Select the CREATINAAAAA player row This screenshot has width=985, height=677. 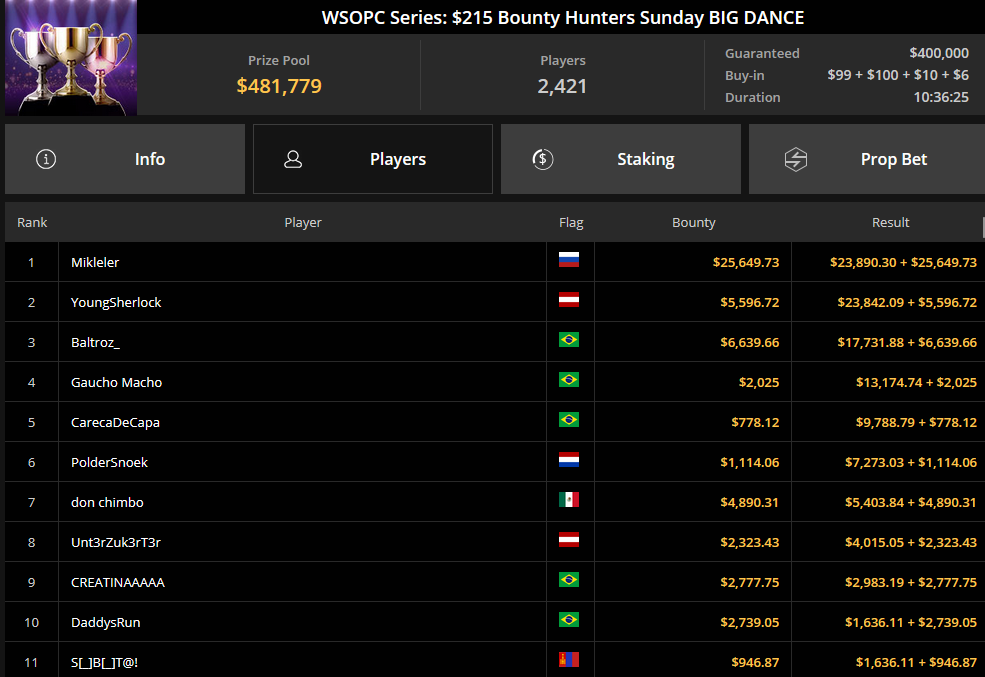(495, 582)
